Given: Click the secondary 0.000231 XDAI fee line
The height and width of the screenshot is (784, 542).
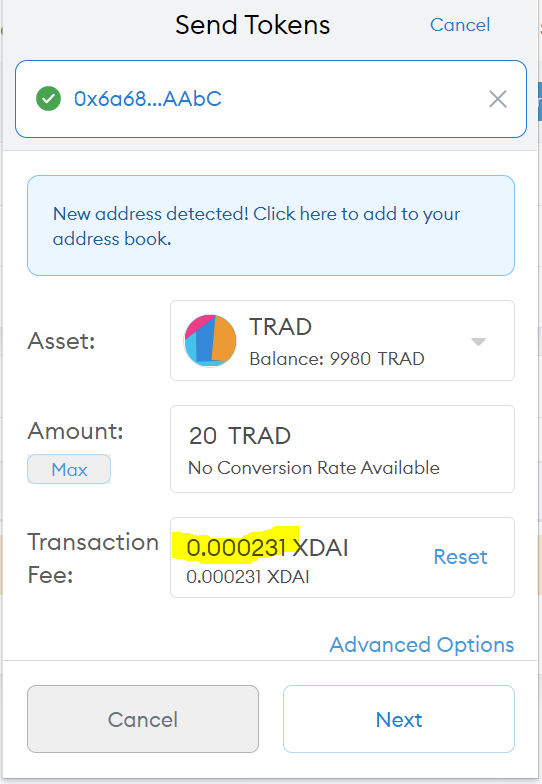Looking at the screenshot, I should click(x=248, y=577).
